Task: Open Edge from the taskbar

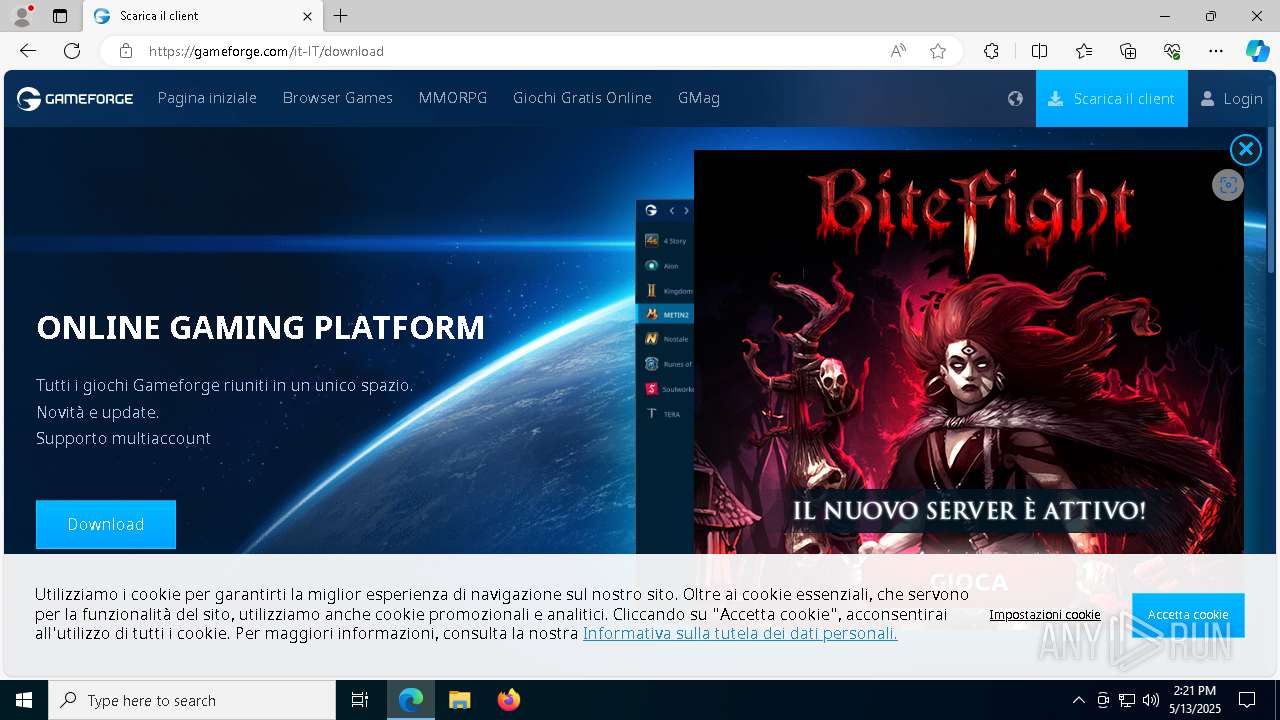Action: 411,700
